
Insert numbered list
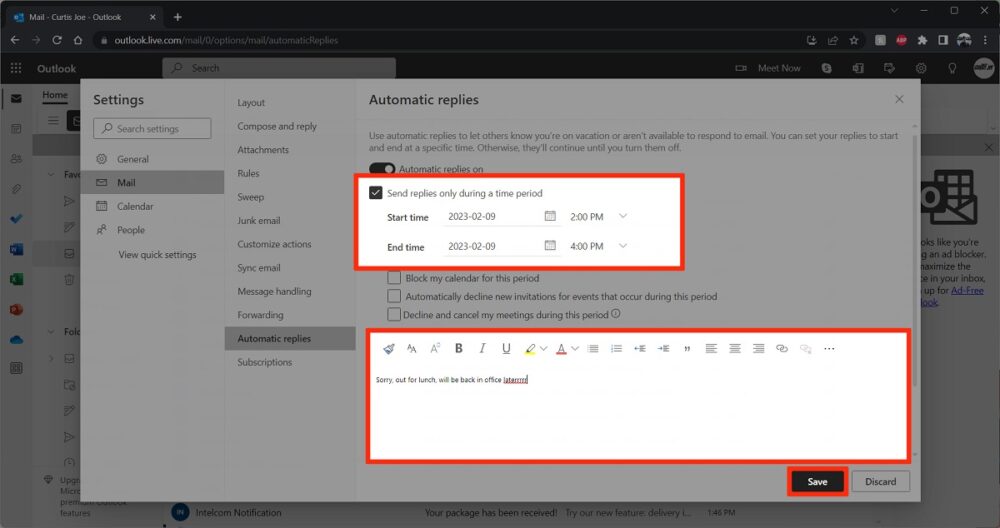click(616, 348)
